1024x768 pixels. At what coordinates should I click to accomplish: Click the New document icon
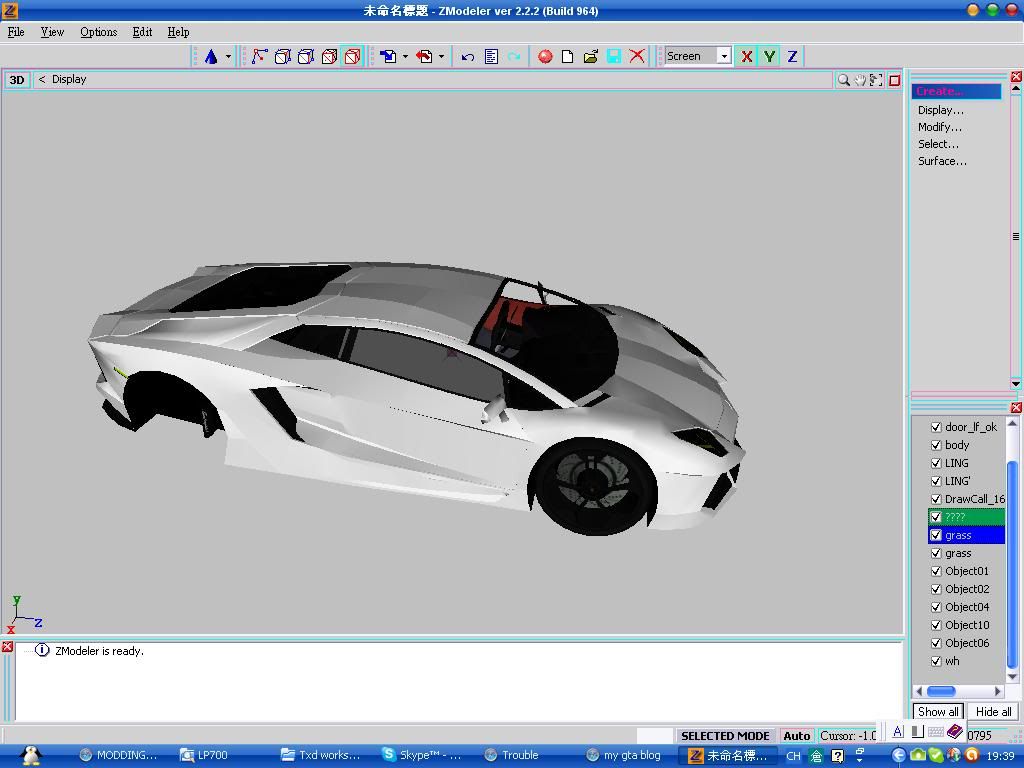[568, 57]
